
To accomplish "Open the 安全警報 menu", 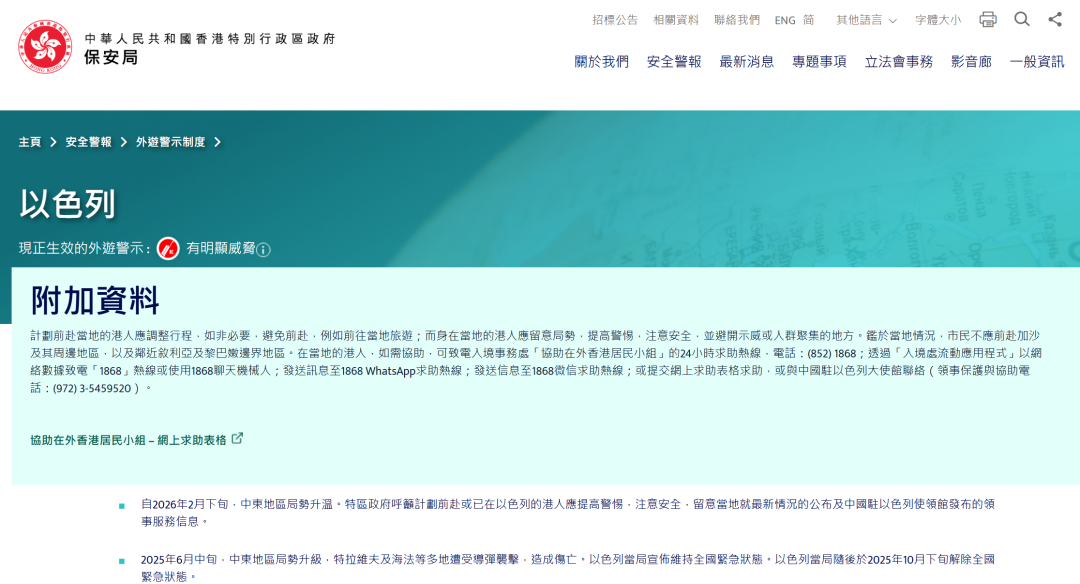I will [x=674, y=61].
